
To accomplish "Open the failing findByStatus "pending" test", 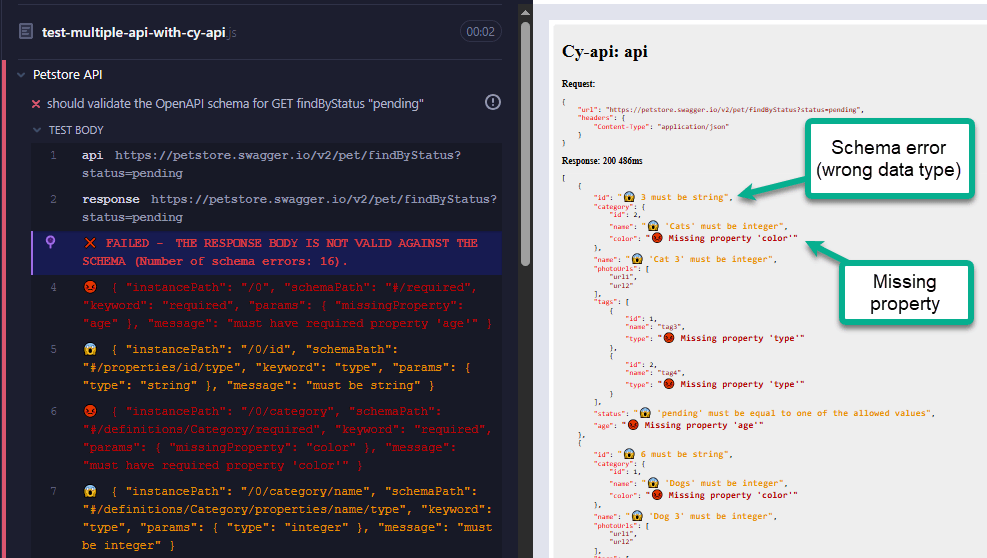I will coord(235,103).
